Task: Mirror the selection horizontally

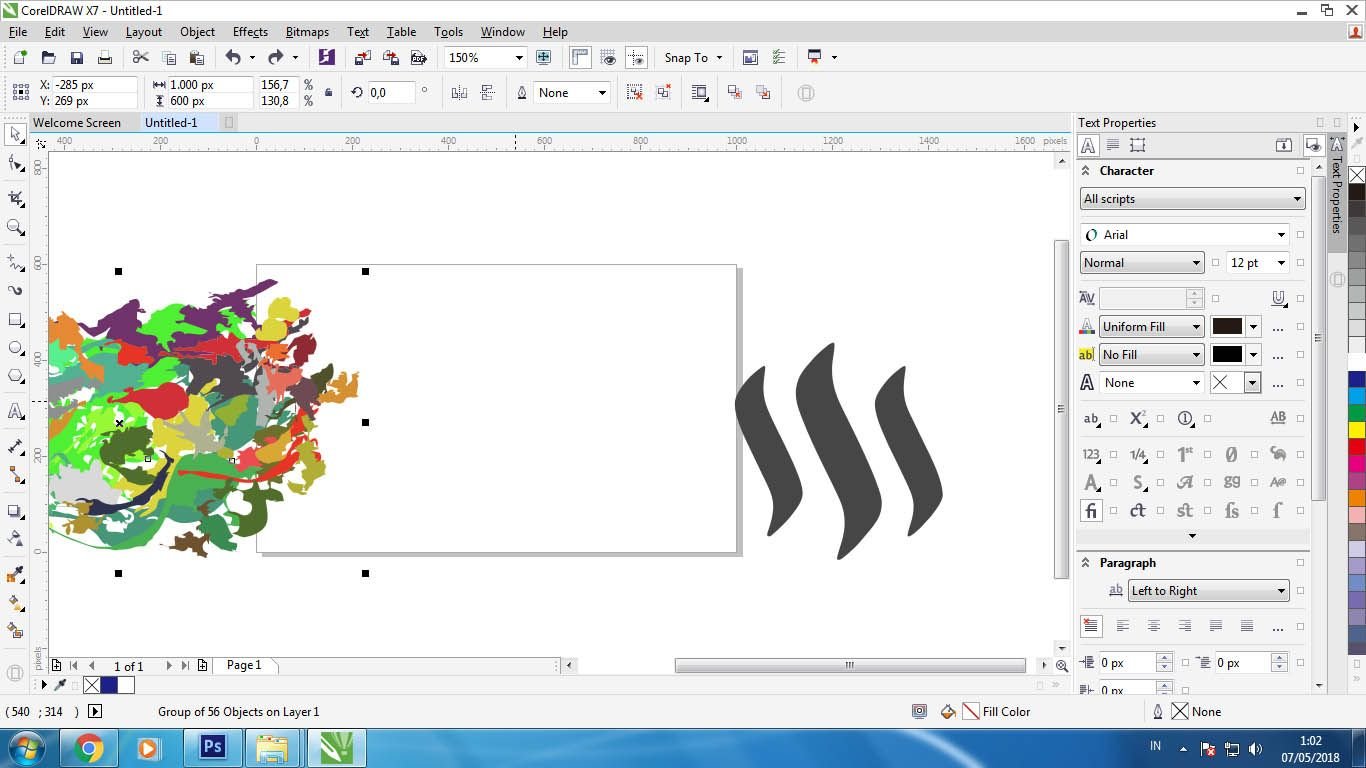Action: 459,93
